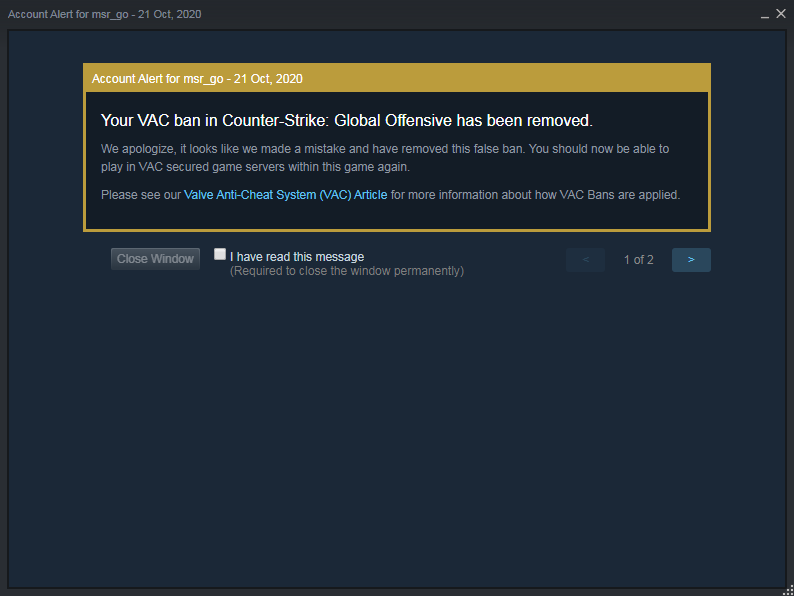Click the 'We apologize' paragraph text
794x596 pixels.
(385, 157)
